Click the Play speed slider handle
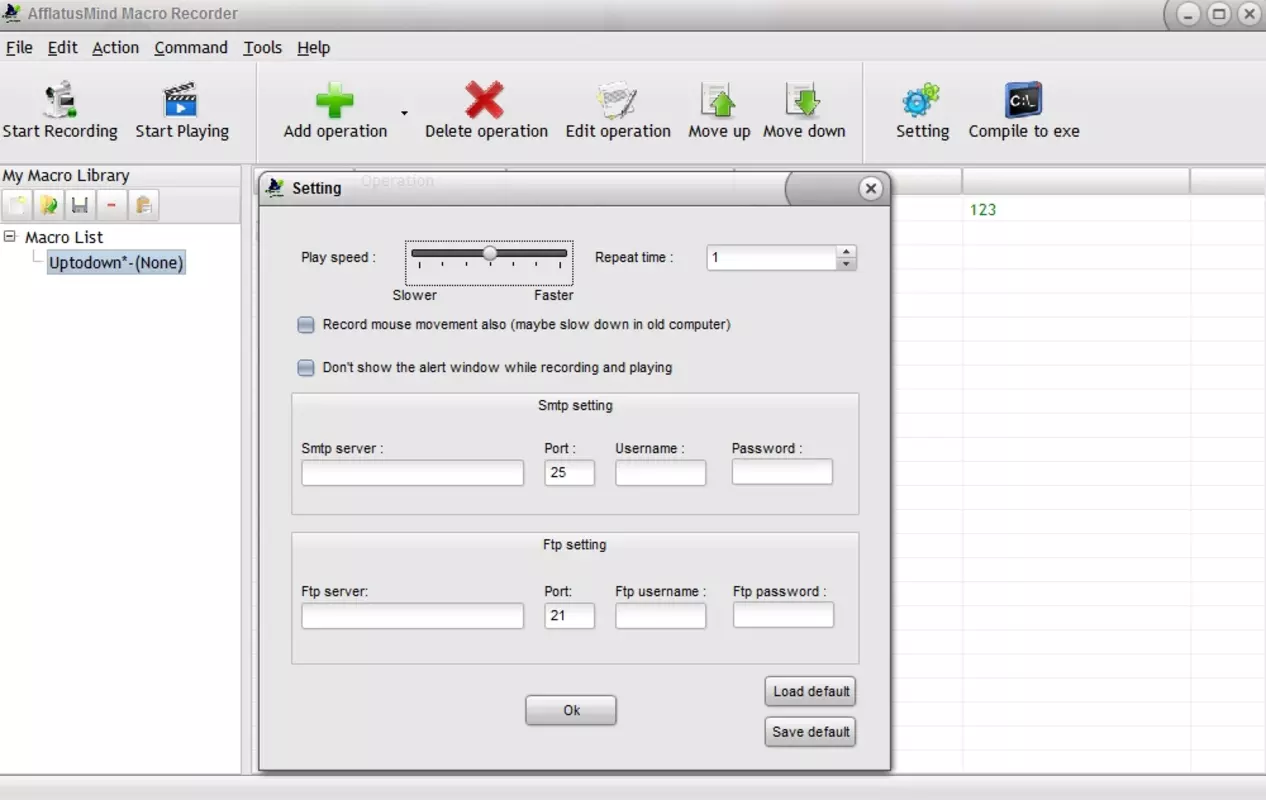This screenshot has width=1266, height=800. (490, 254)
